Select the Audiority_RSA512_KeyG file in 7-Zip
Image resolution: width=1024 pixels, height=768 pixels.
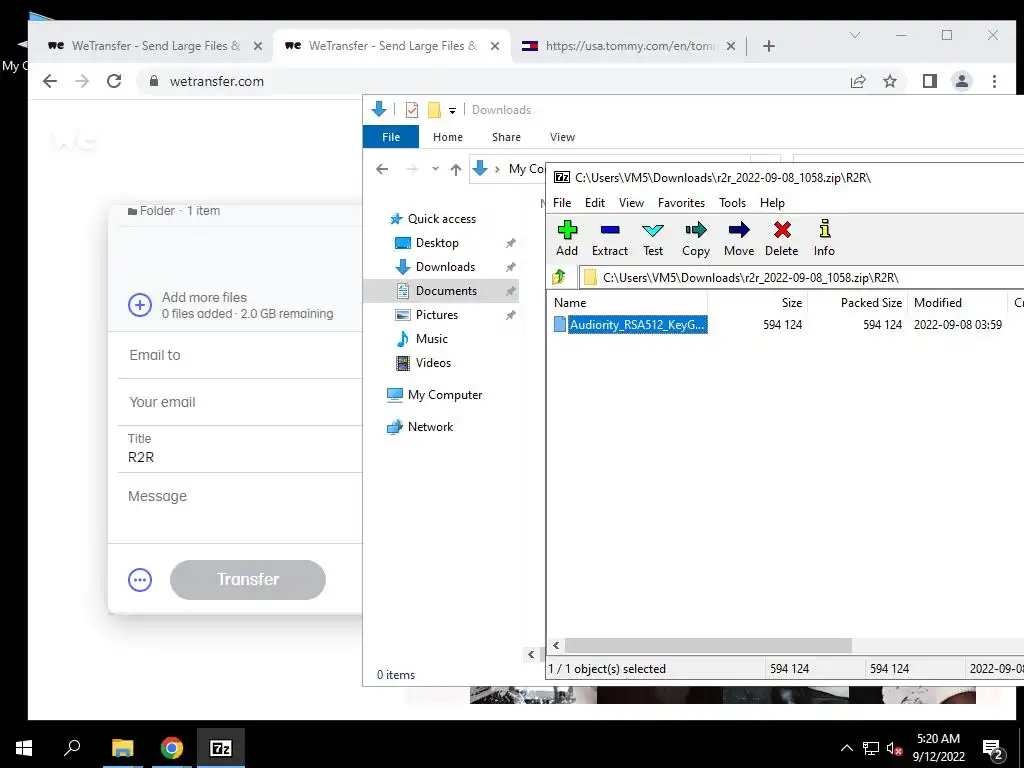pos(630,325)
